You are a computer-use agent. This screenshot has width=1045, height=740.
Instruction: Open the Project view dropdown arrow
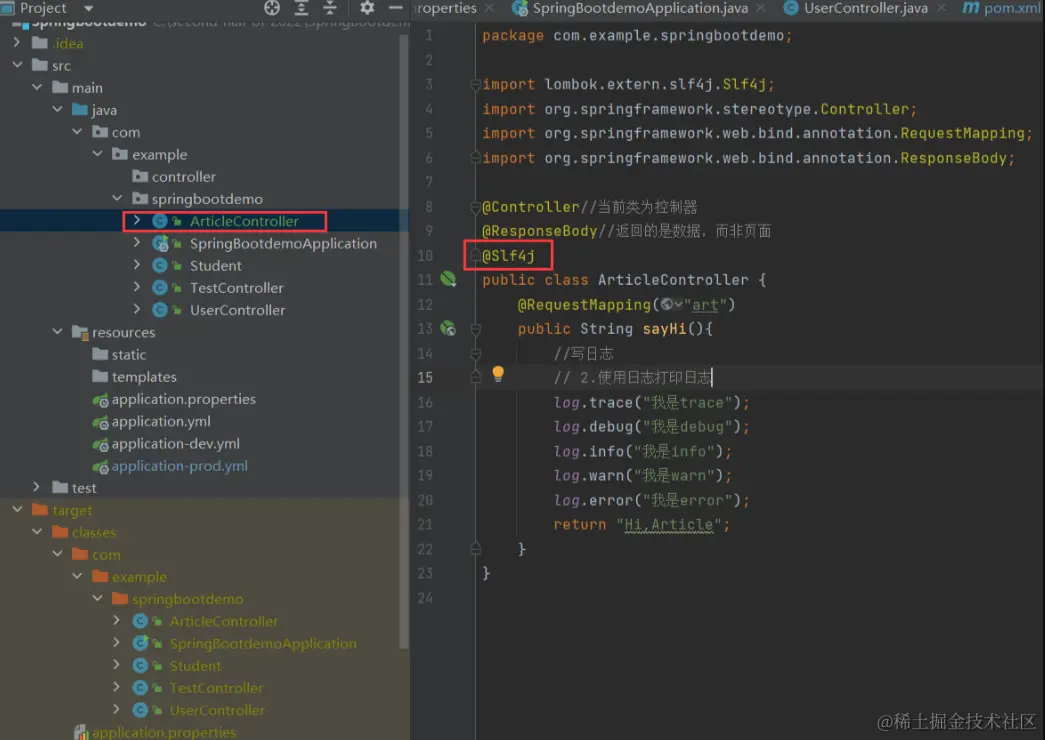(88, 9)
